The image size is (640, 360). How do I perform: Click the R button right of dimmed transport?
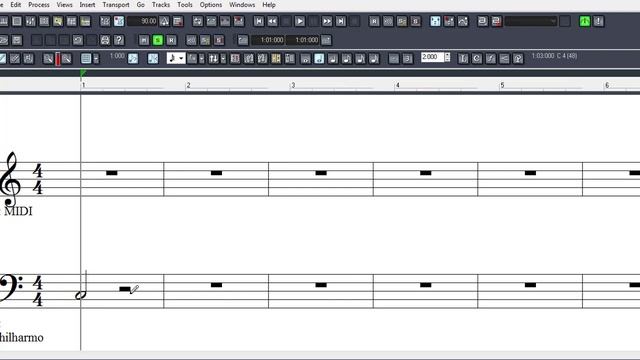pyautogui.click(x=374, y=21)
